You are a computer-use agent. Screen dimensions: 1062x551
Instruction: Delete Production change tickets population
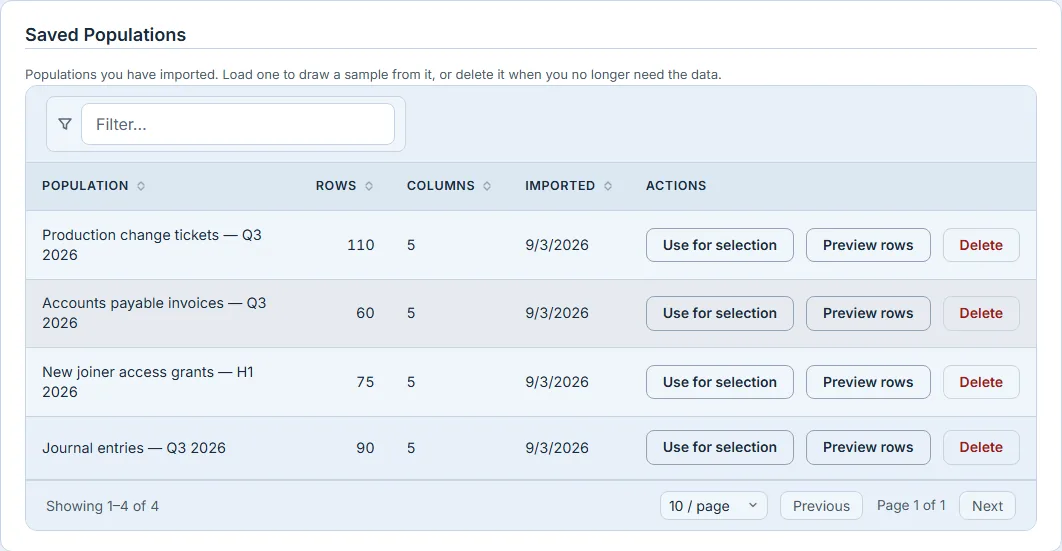coord(981,245)
